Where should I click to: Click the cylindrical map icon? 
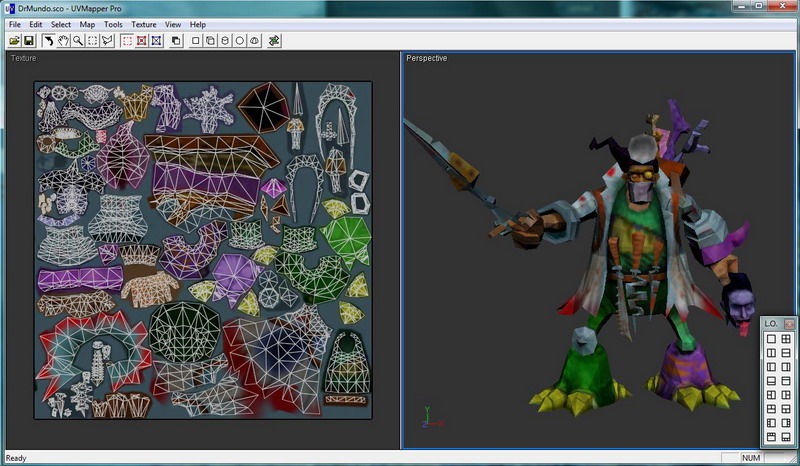(225, 41)
